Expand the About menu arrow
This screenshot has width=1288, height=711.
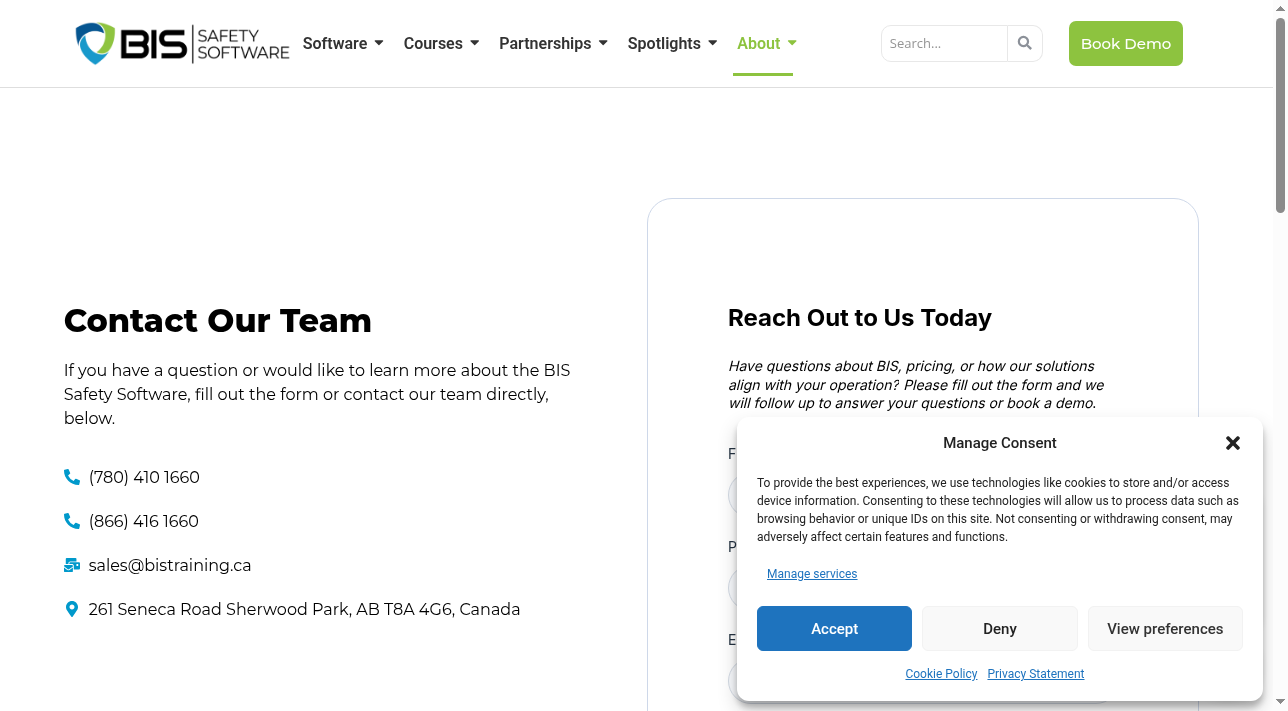(792, 43)
